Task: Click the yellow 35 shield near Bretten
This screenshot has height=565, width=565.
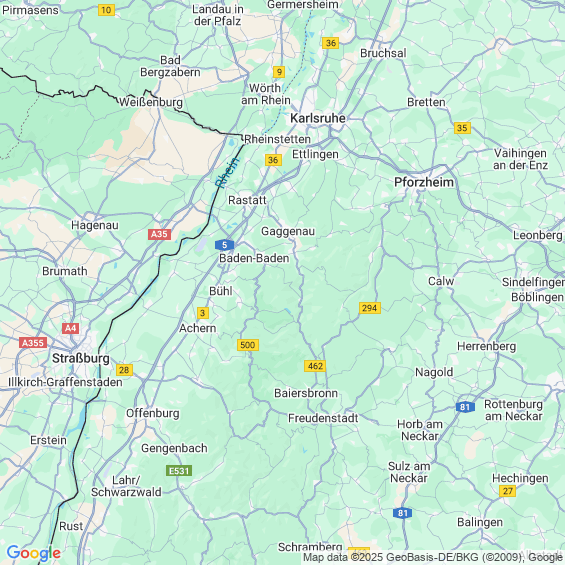Action: (462, 128)
